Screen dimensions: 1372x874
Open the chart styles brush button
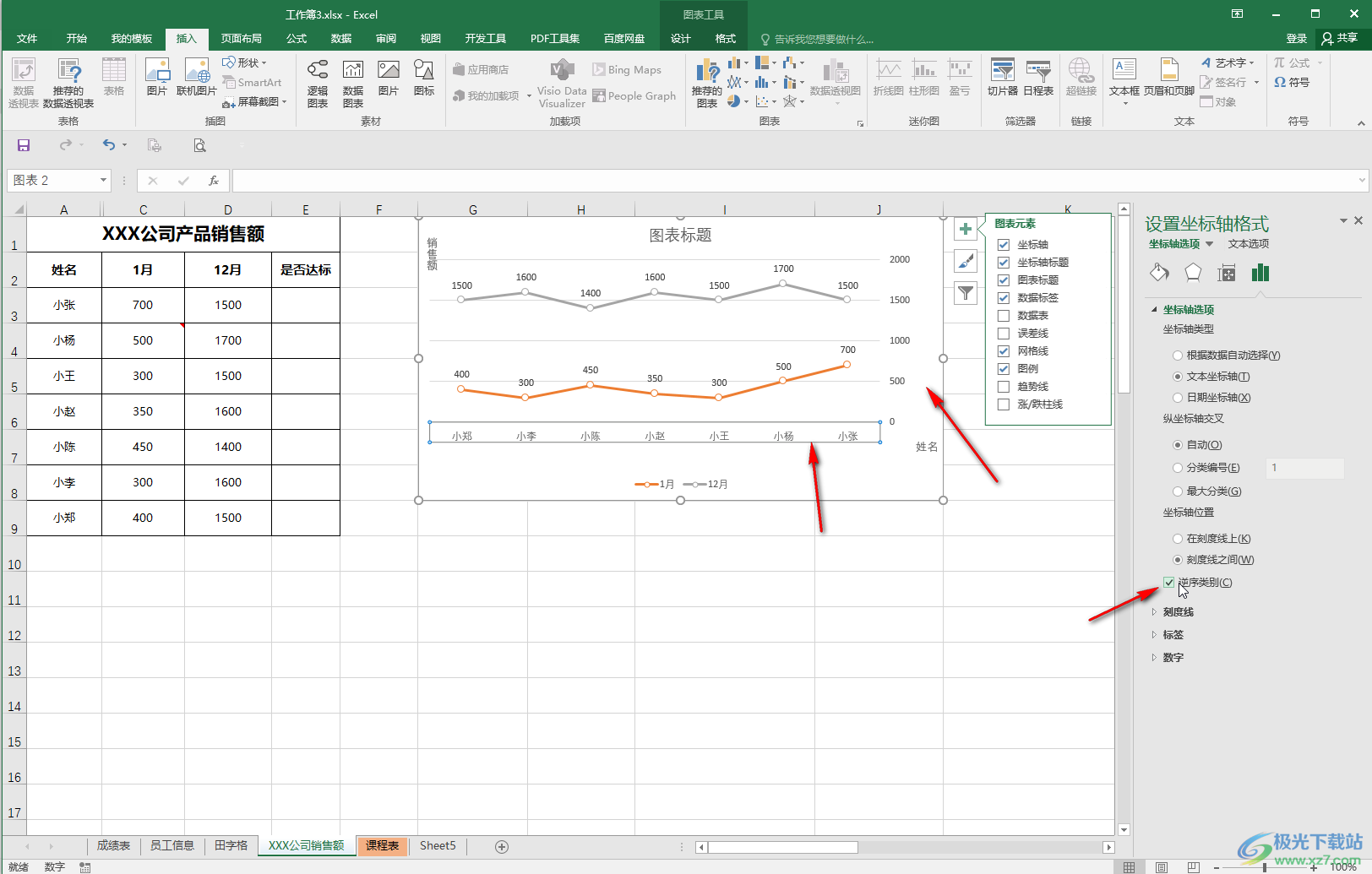tap(966, 261)
